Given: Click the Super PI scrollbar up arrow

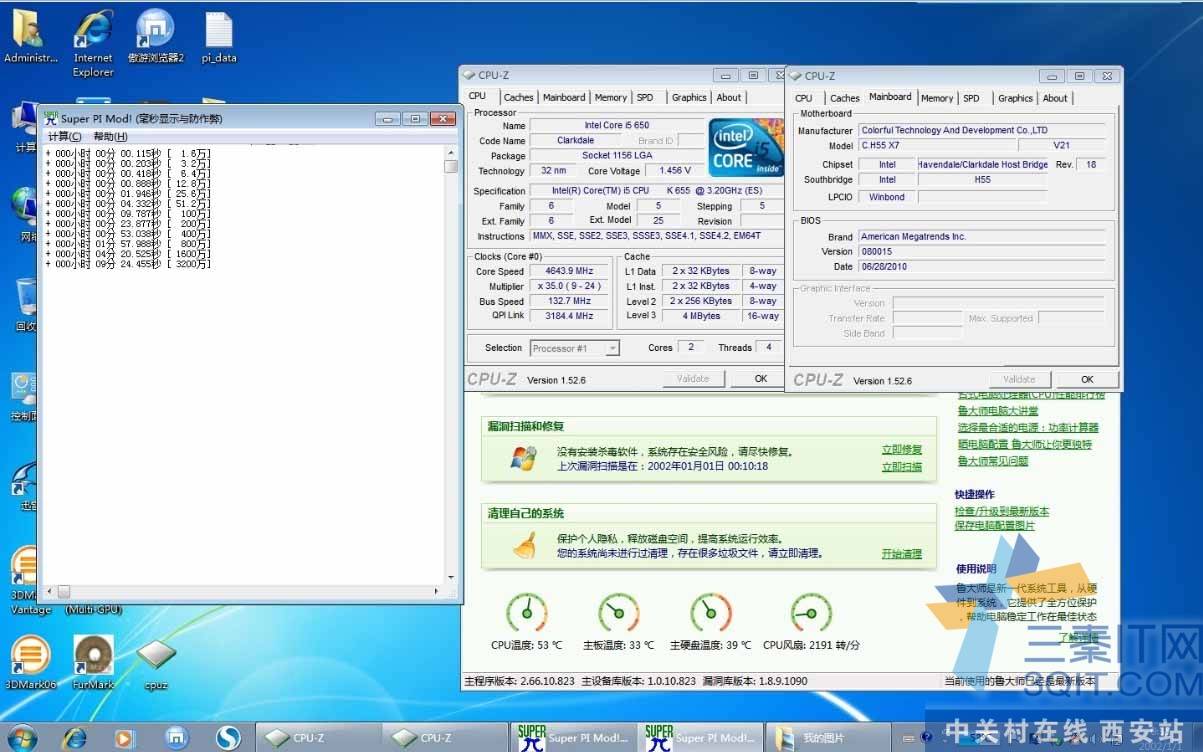Looking at the screenshot, I should [451, 152].
